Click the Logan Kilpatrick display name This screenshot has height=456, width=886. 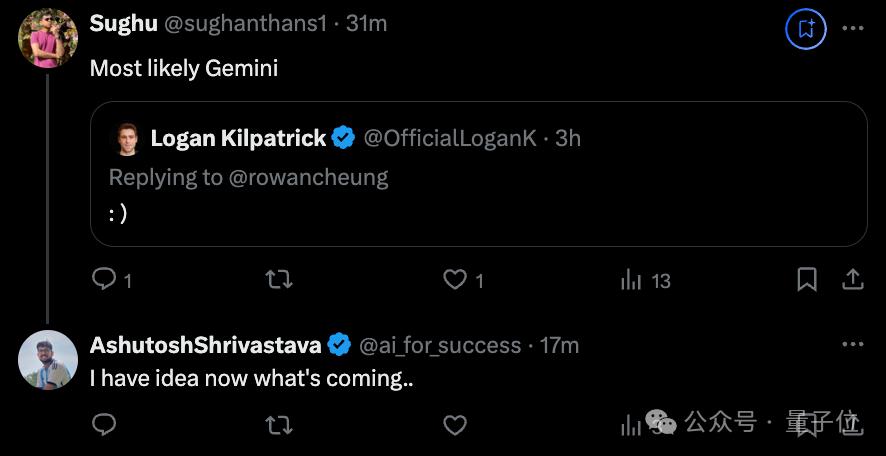point(238,139)
